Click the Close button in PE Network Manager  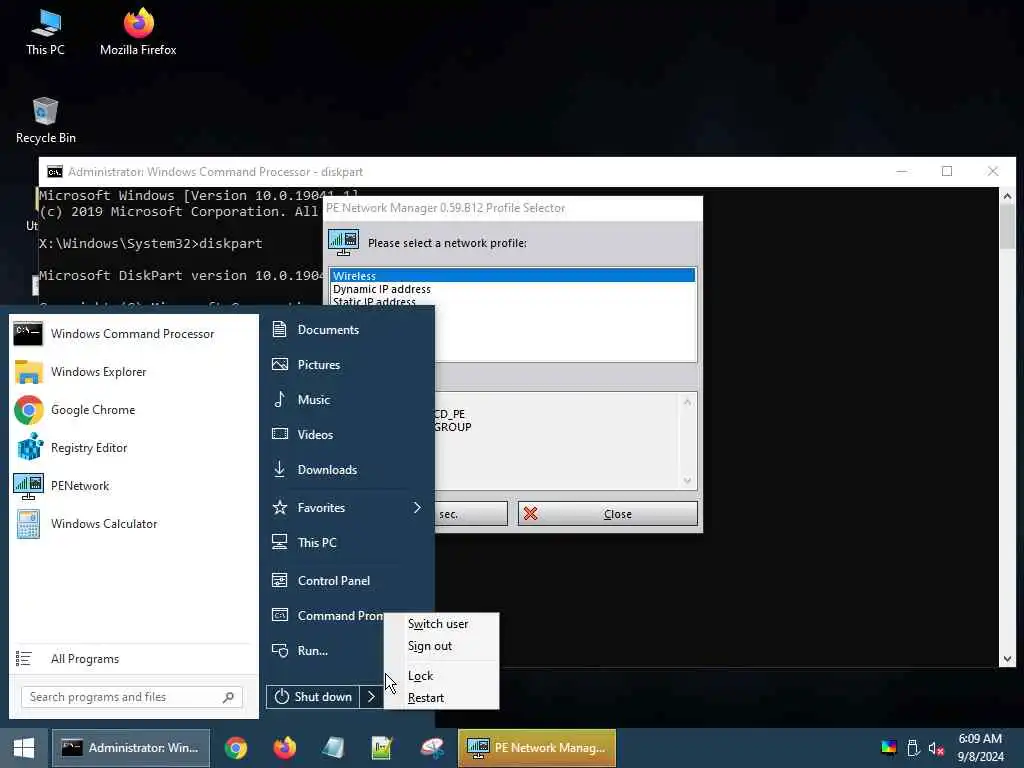tap(608, 514)
